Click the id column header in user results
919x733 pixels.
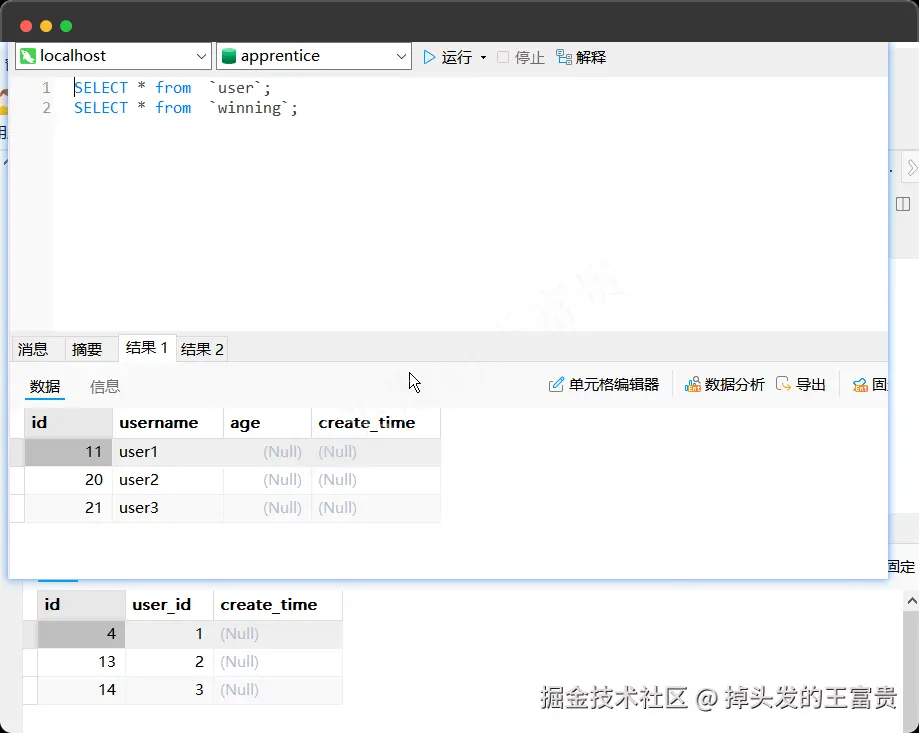pos(69,423)
